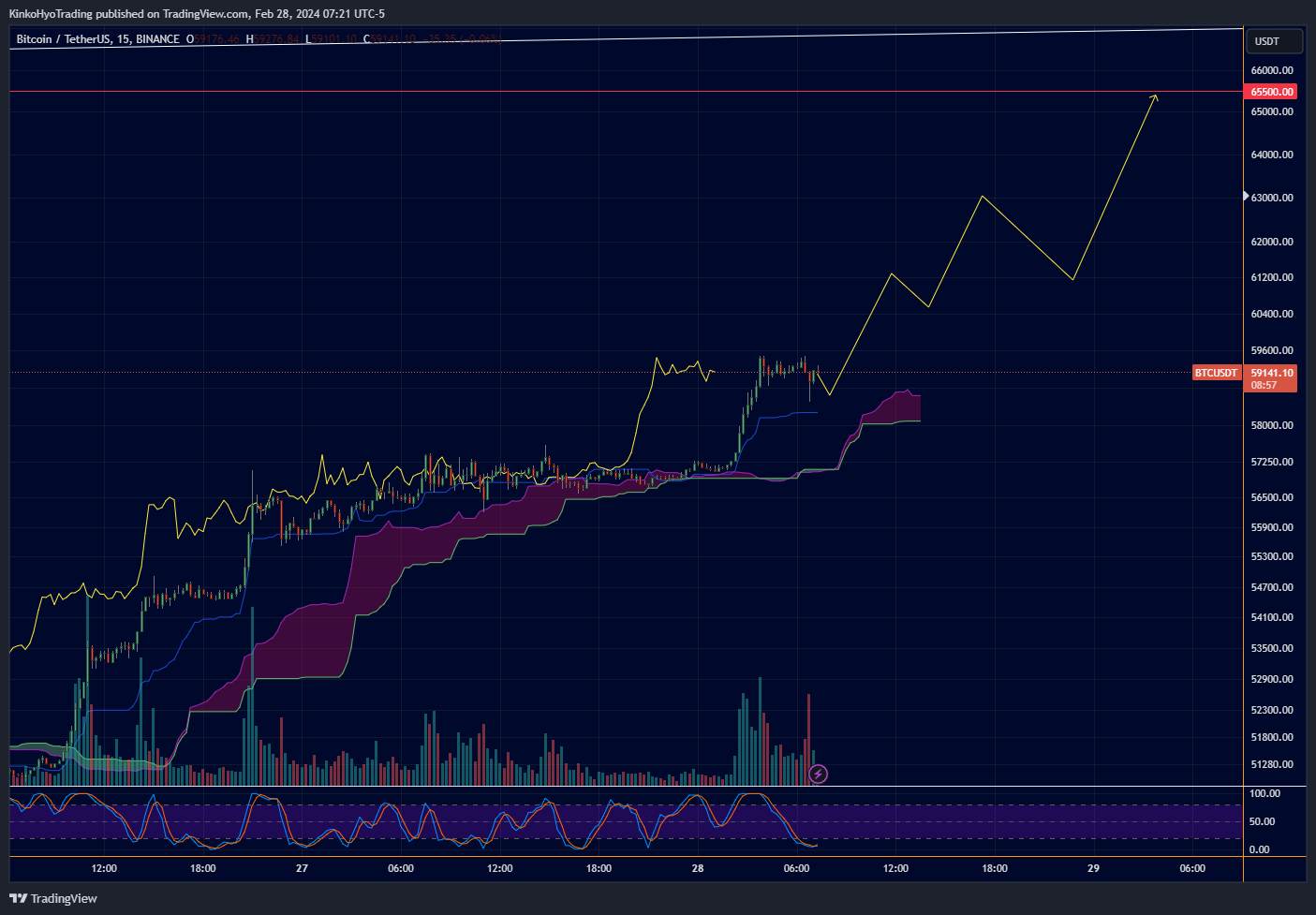Click the KinkoHyoTrading author name in the header
This screenshot has height=915, width=1316.
(x=51, y=14)
